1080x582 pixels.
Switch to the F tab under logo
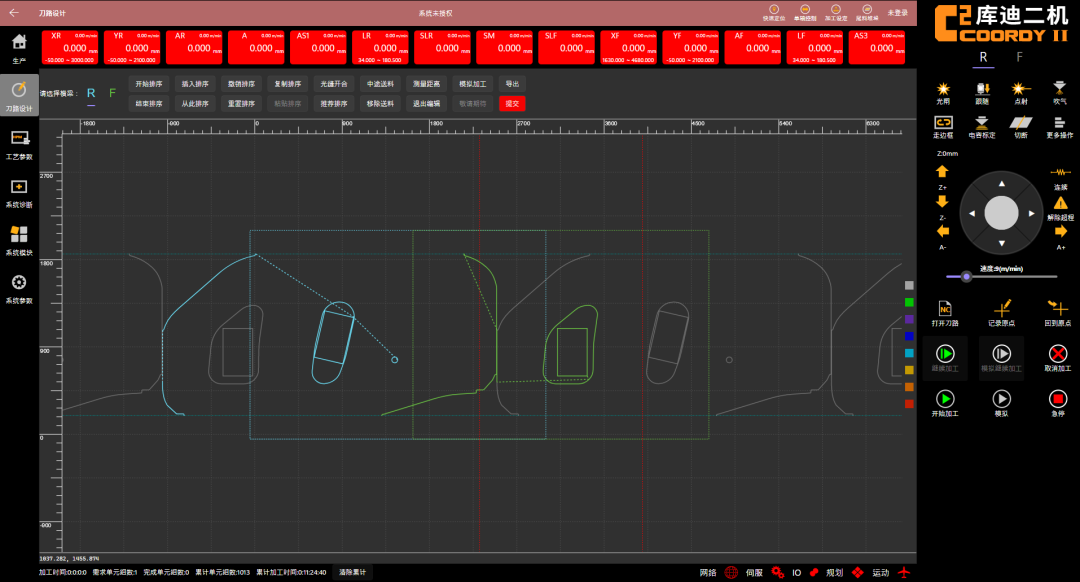[1019, 57]
